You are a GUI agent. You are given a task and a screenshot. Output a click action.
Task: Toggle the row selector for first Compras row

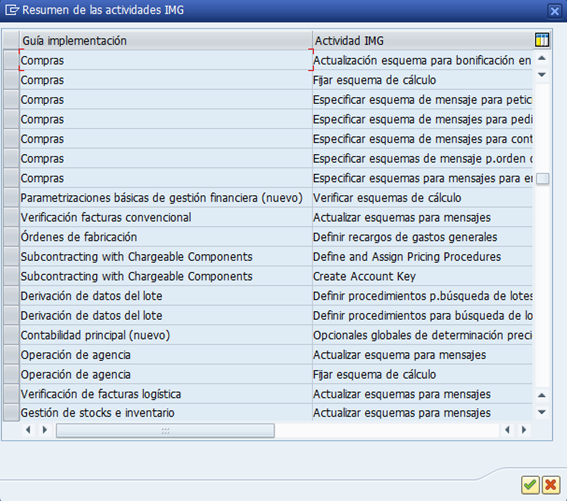pos(11,60)
